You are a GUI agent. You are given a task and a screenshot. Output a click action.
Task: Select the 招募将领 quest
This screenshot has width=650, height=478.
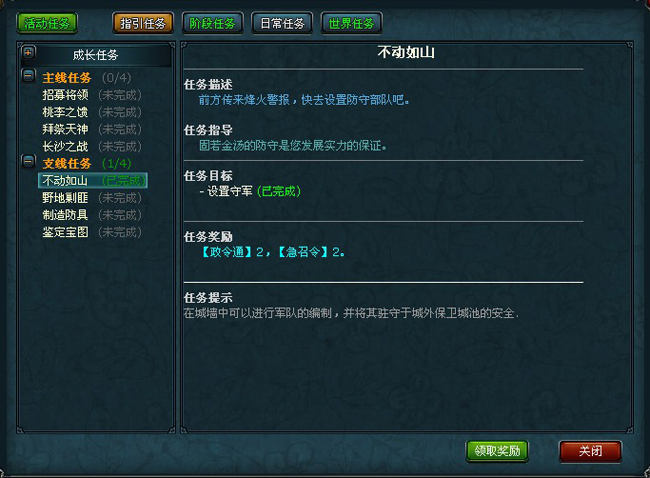point(92,95)
